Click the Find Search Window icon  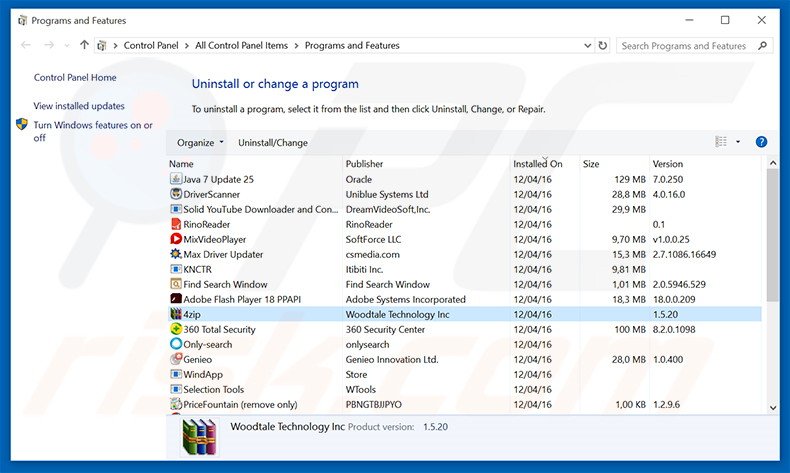click(176, 284)
